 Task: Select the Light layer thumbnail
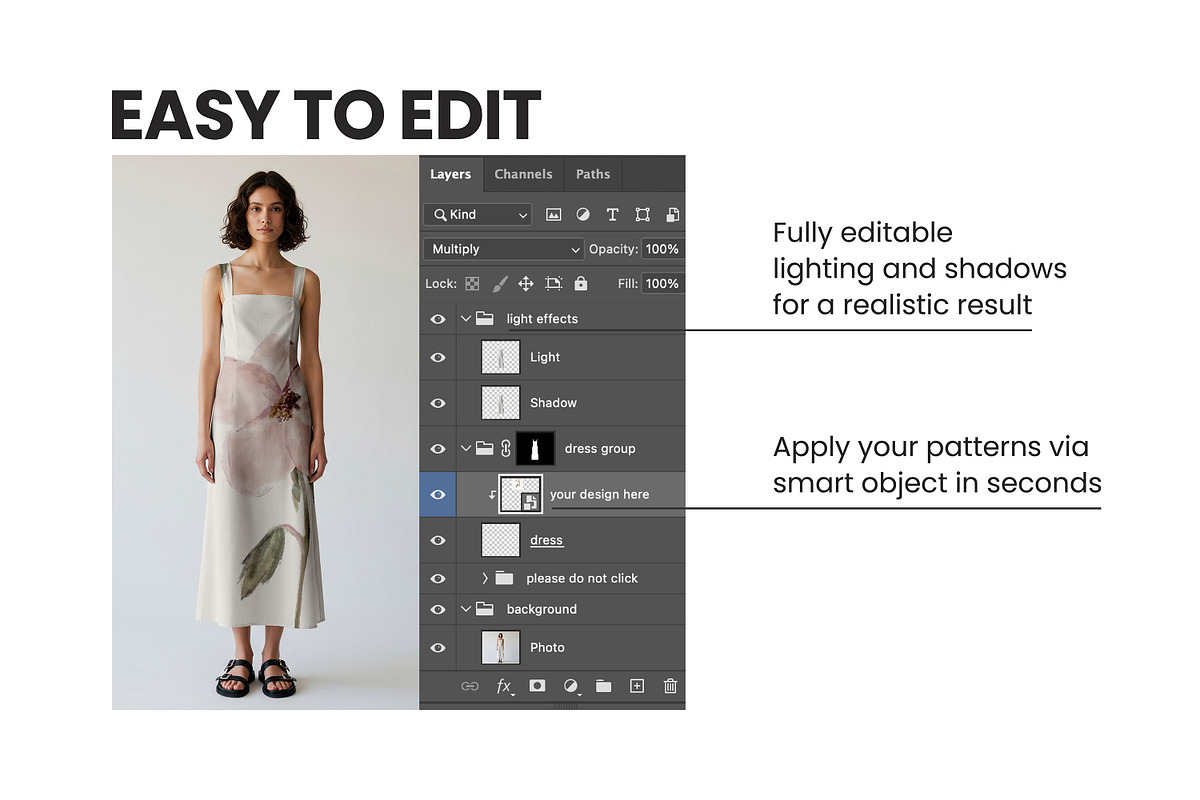(x=501, y=357)
